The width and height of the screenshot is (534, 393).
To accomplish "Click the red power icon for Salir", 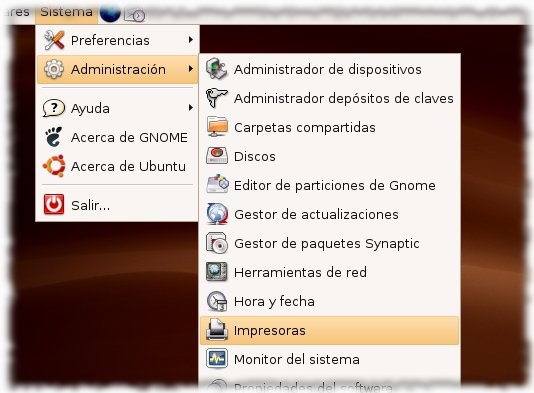I will [x=54, y=204].
